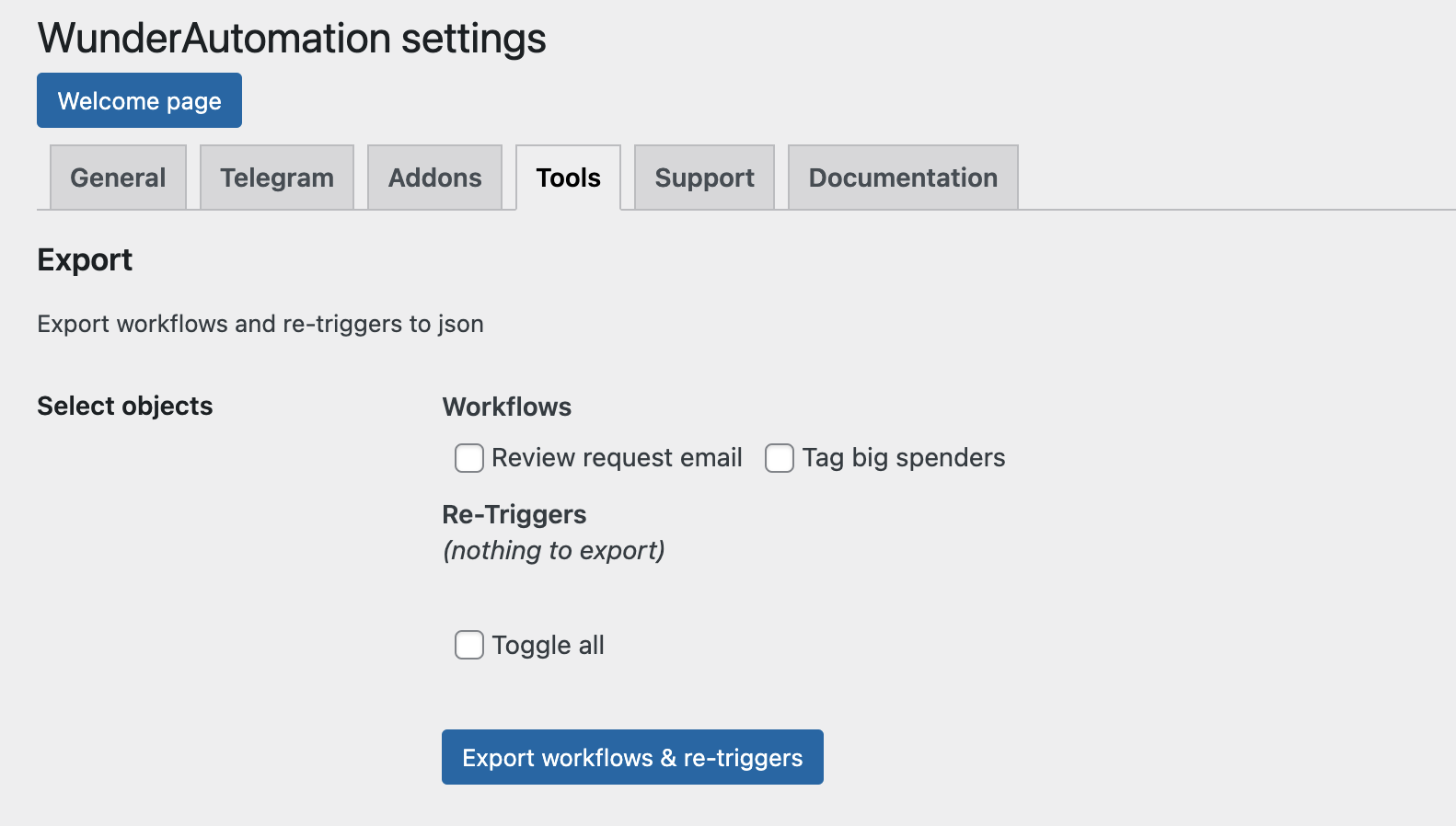Click Export workflows & re-triggers button
This screenshot has width=1456, height=826.
pyautogui.click(x=632, y=757)
